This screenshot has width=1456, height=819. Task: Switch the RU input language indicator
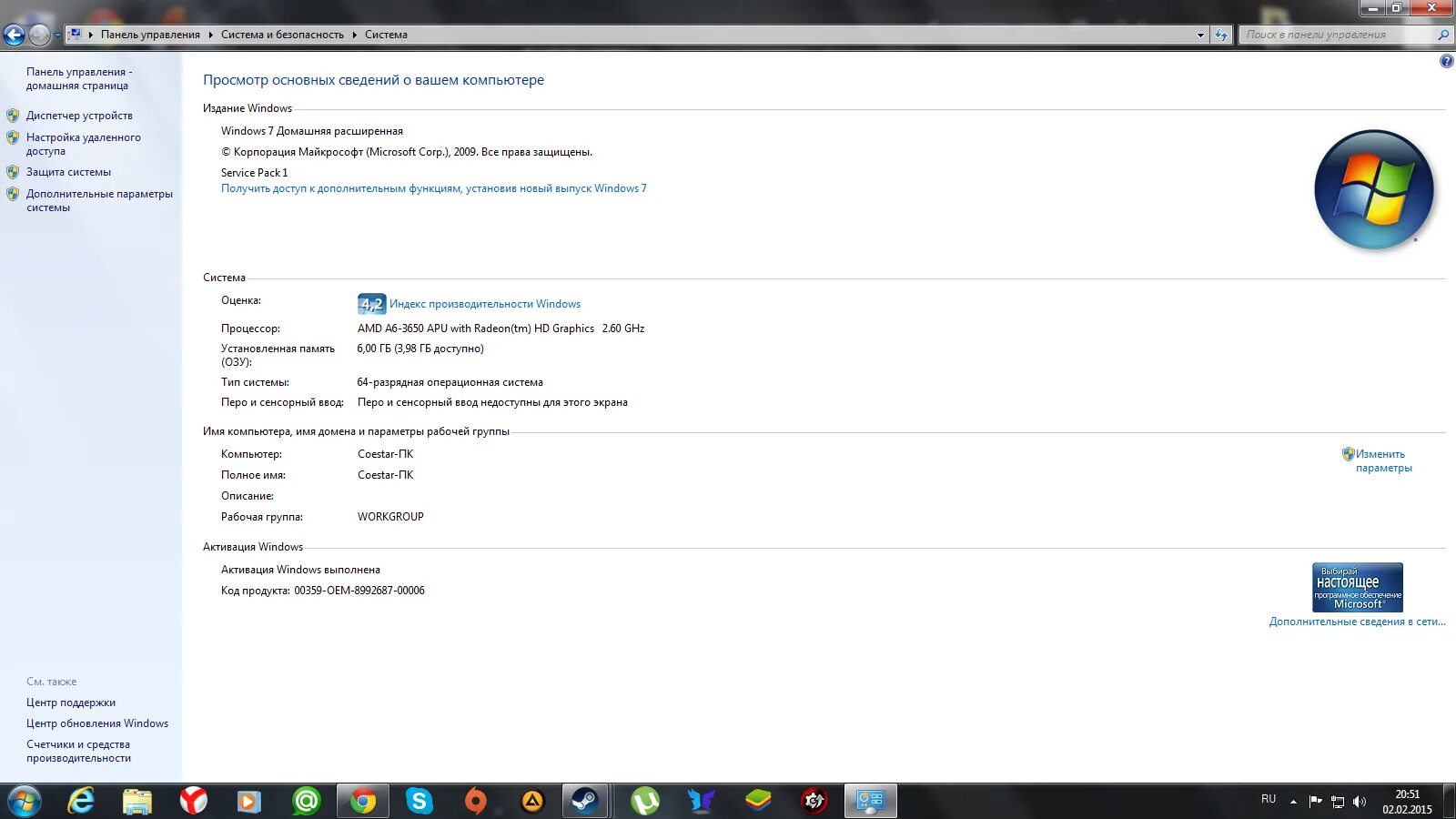(x=1269, y=799)
